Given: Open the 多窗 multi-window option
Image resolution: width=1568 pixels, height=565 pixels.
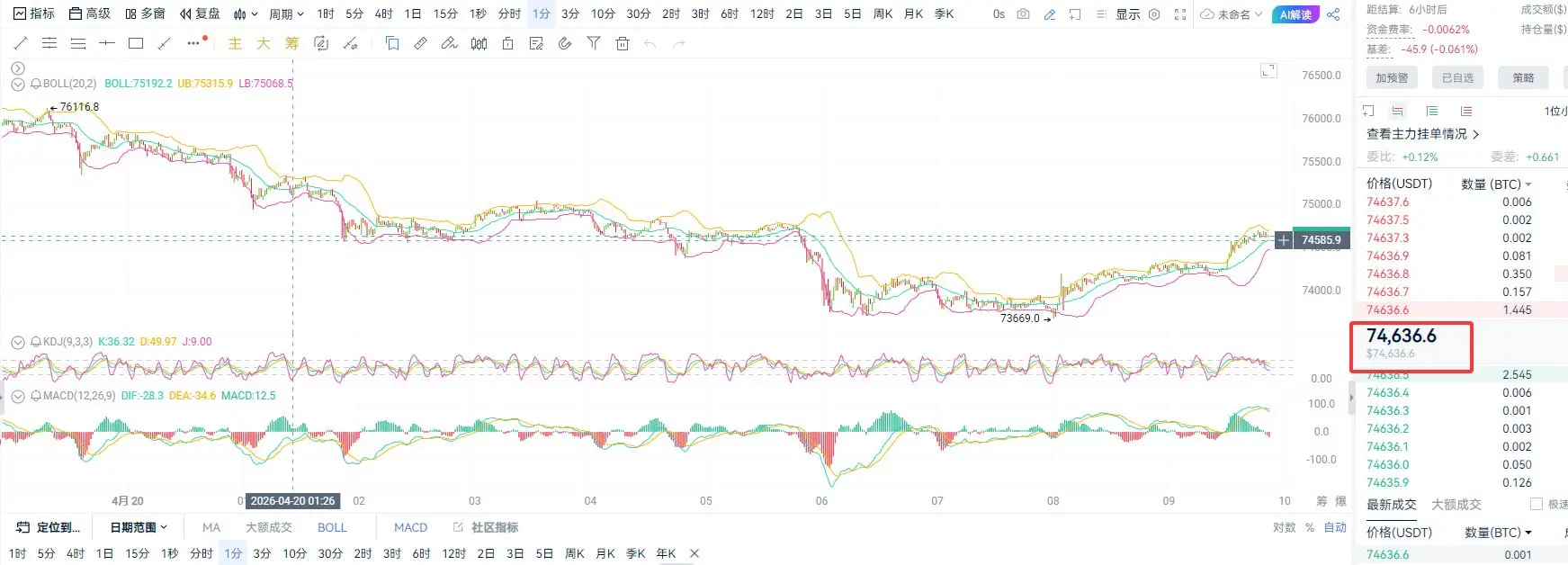Looking at the screenshot, I should click(145, 14).
